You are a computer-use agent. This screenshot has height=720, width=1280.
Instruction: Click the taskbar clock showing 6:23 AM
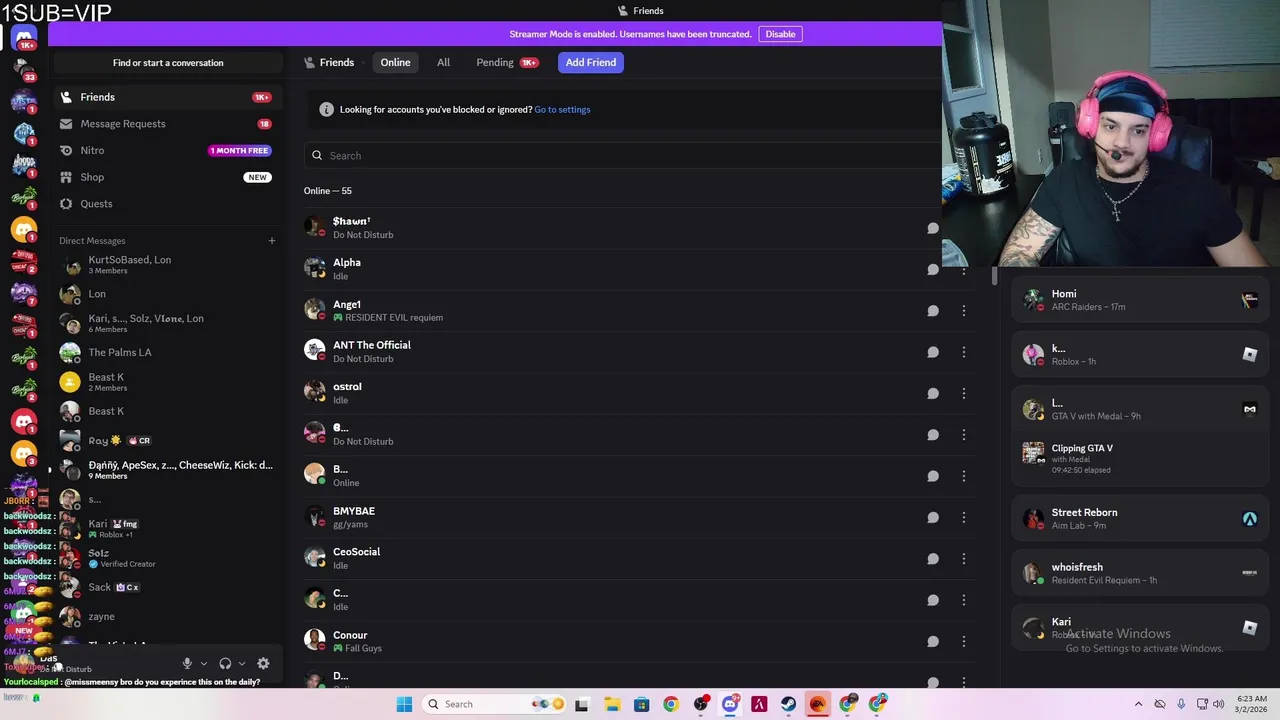pos(1252,704)
